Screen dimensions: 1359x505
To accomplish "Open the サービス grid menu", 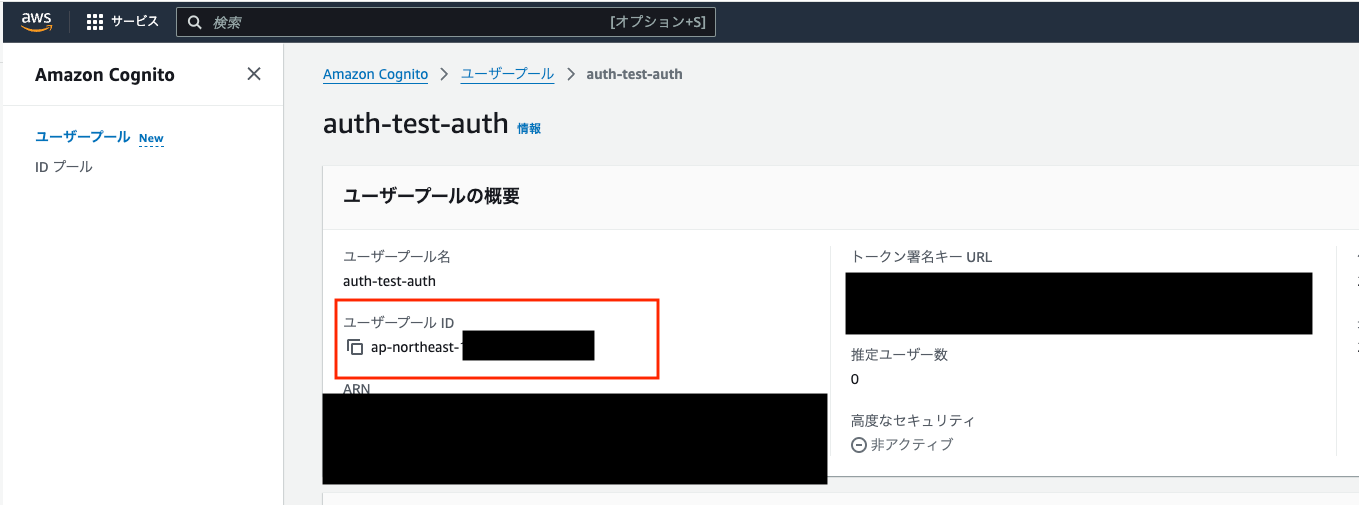I will click(122, 21).
